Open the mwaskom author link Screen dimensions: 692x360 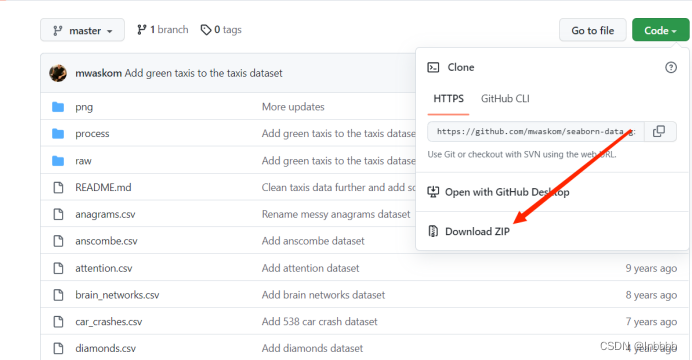tap(98, 73)
